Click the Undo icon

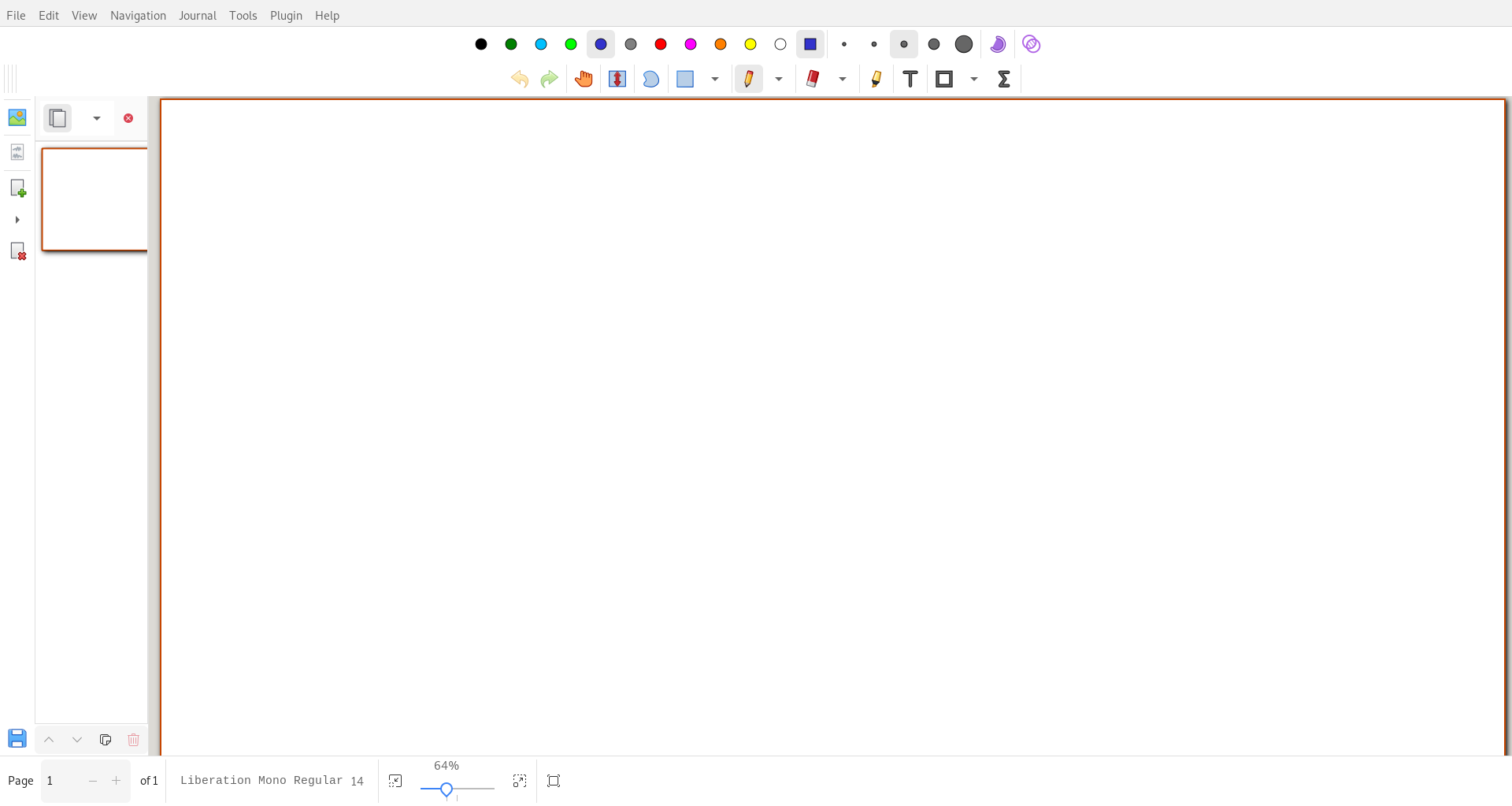click(519, 79)
